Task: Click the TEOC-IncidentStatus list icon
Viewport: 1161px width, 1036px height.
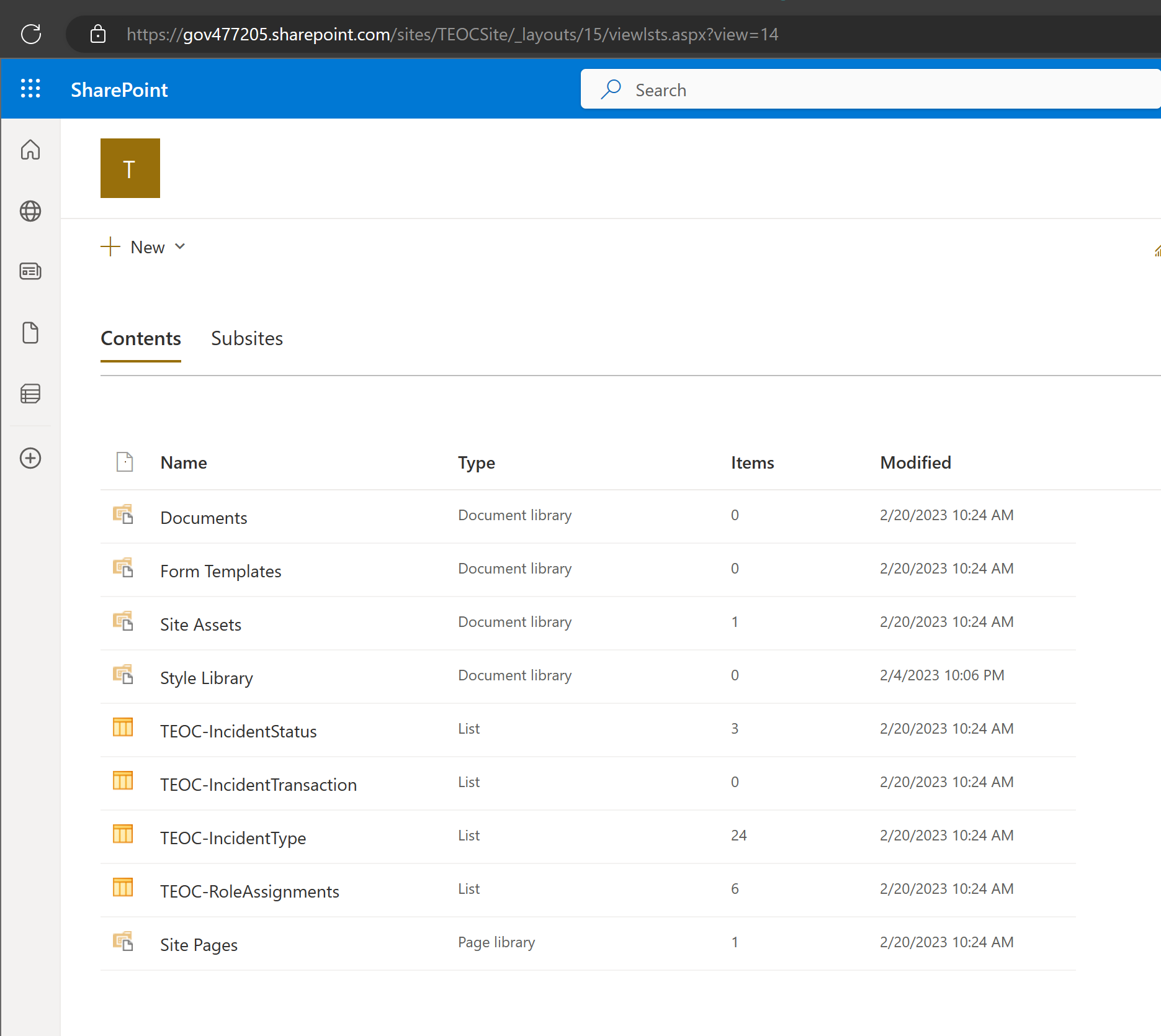Action: coord(122,727)
